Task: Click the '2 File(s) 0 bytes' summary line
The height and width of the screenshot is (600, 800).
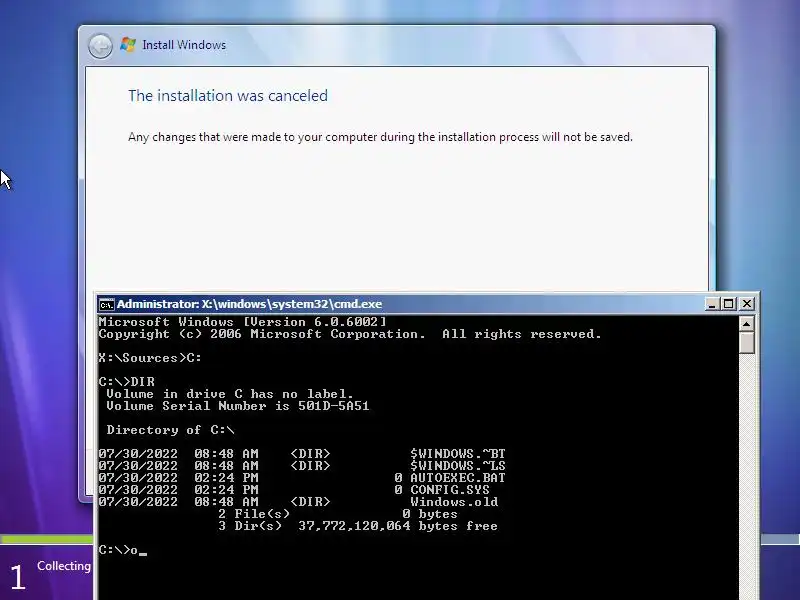Action: tap(338, 514)
